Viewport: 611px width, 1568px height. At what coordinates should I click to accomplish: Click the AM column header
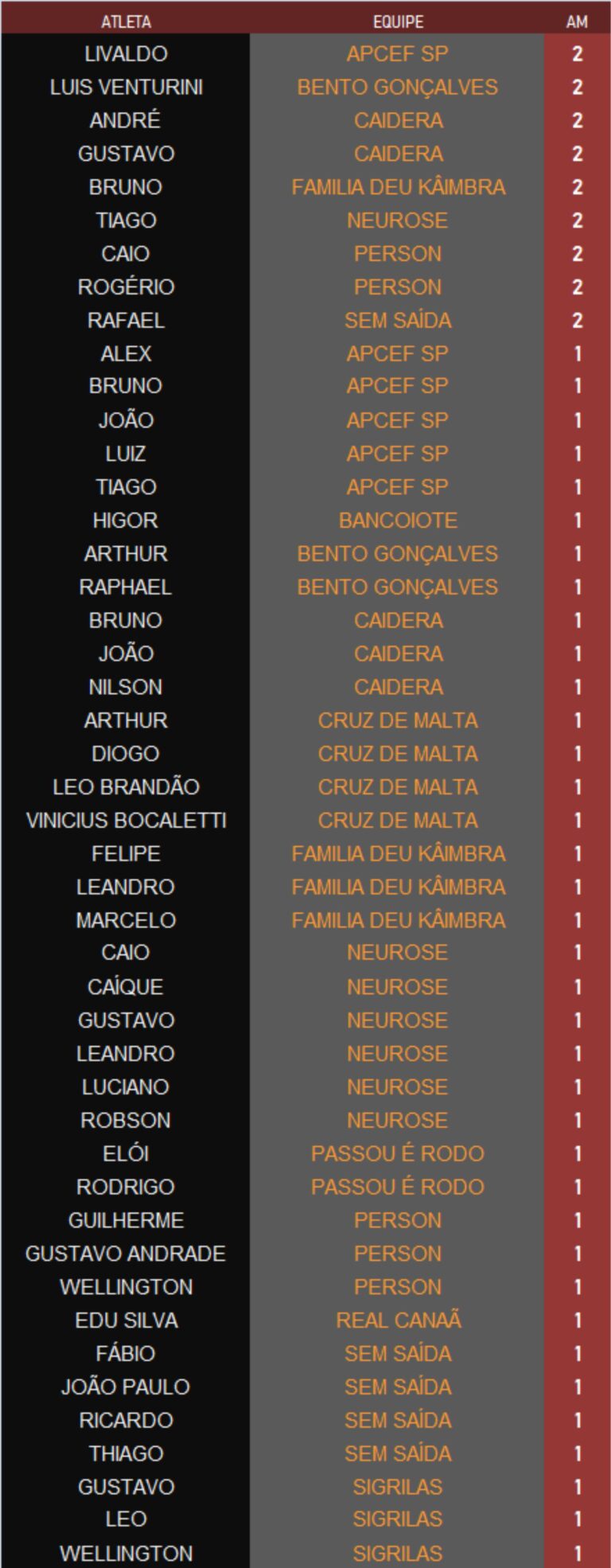[x=577, y=21]
